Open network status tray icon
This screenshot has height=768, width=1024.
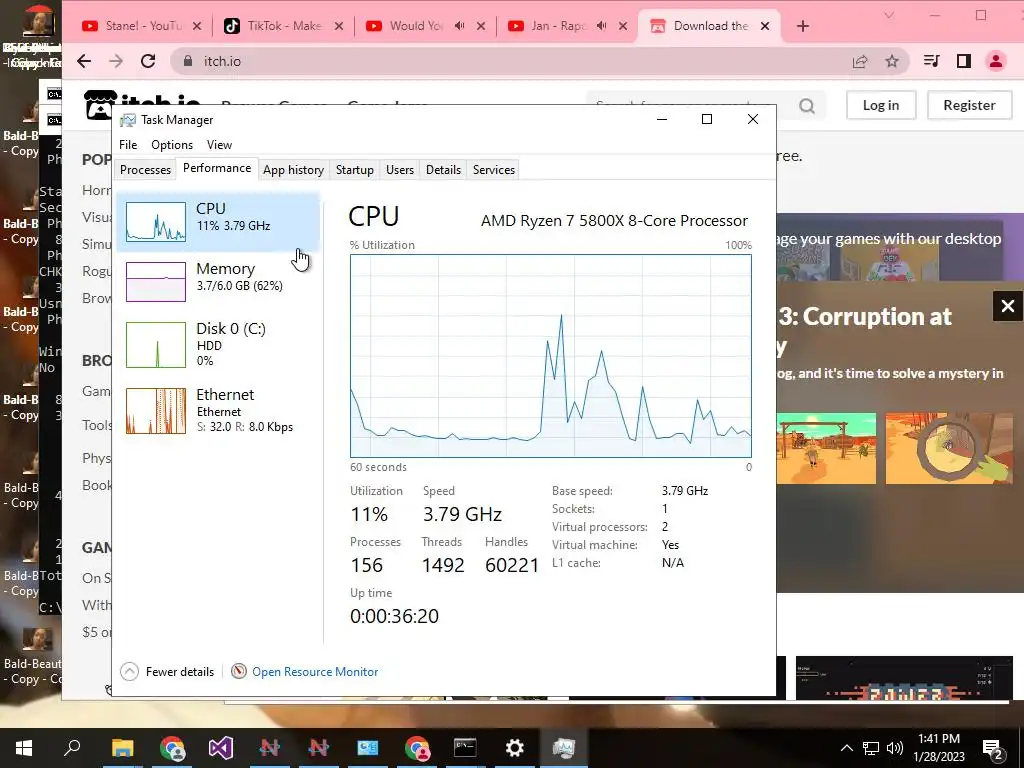tap(871, 748)
